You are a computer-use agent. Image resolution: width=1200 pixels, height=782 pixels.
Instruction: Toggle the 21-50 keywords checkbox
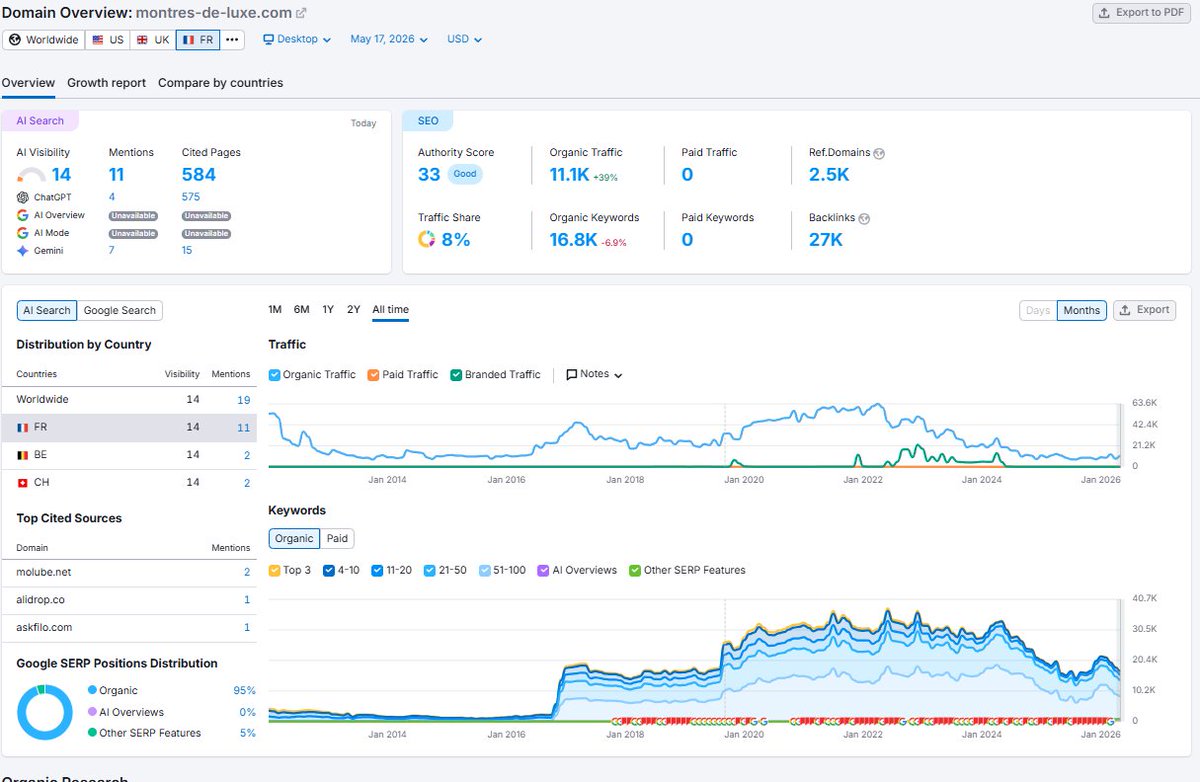[x=430, y=570]
